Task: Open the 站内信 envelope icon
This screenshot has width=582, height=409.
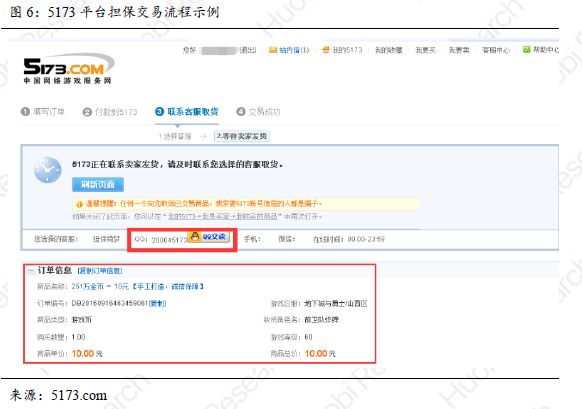Action: coord(273,50)
